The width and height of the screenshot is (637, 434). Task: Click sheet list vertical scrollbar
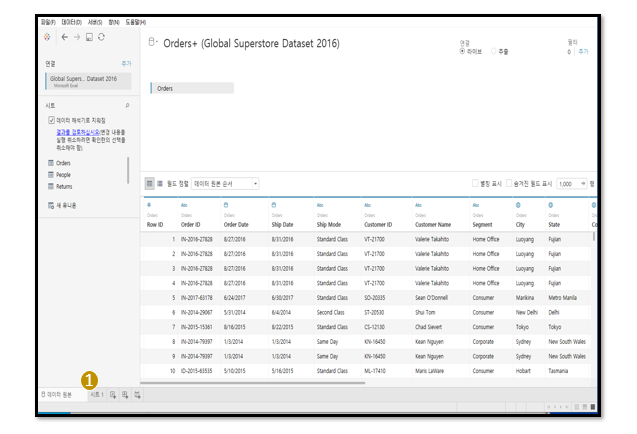tap(128, 171)
